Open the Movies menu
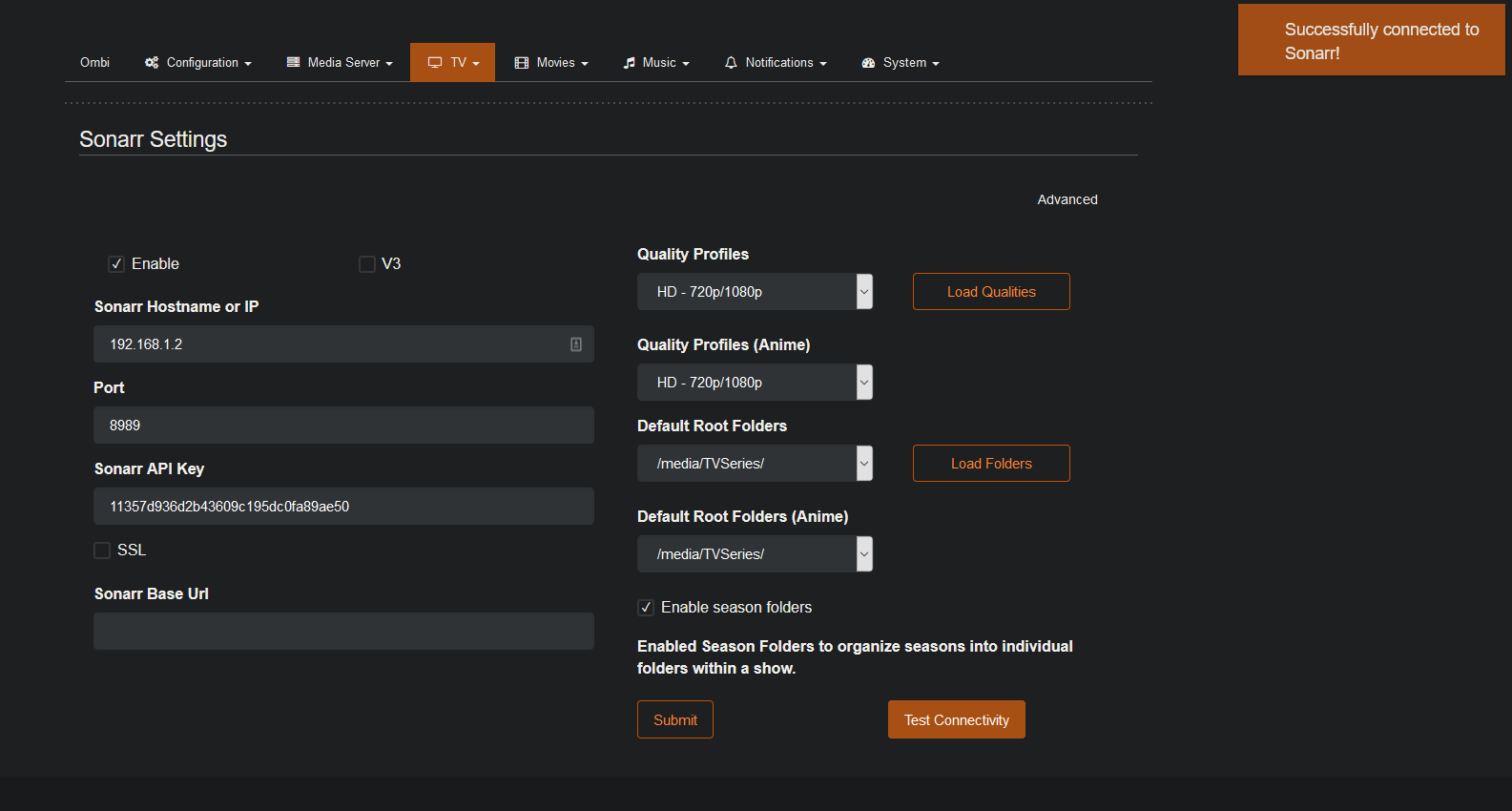Screen dimensions: 1512x811 551,63
